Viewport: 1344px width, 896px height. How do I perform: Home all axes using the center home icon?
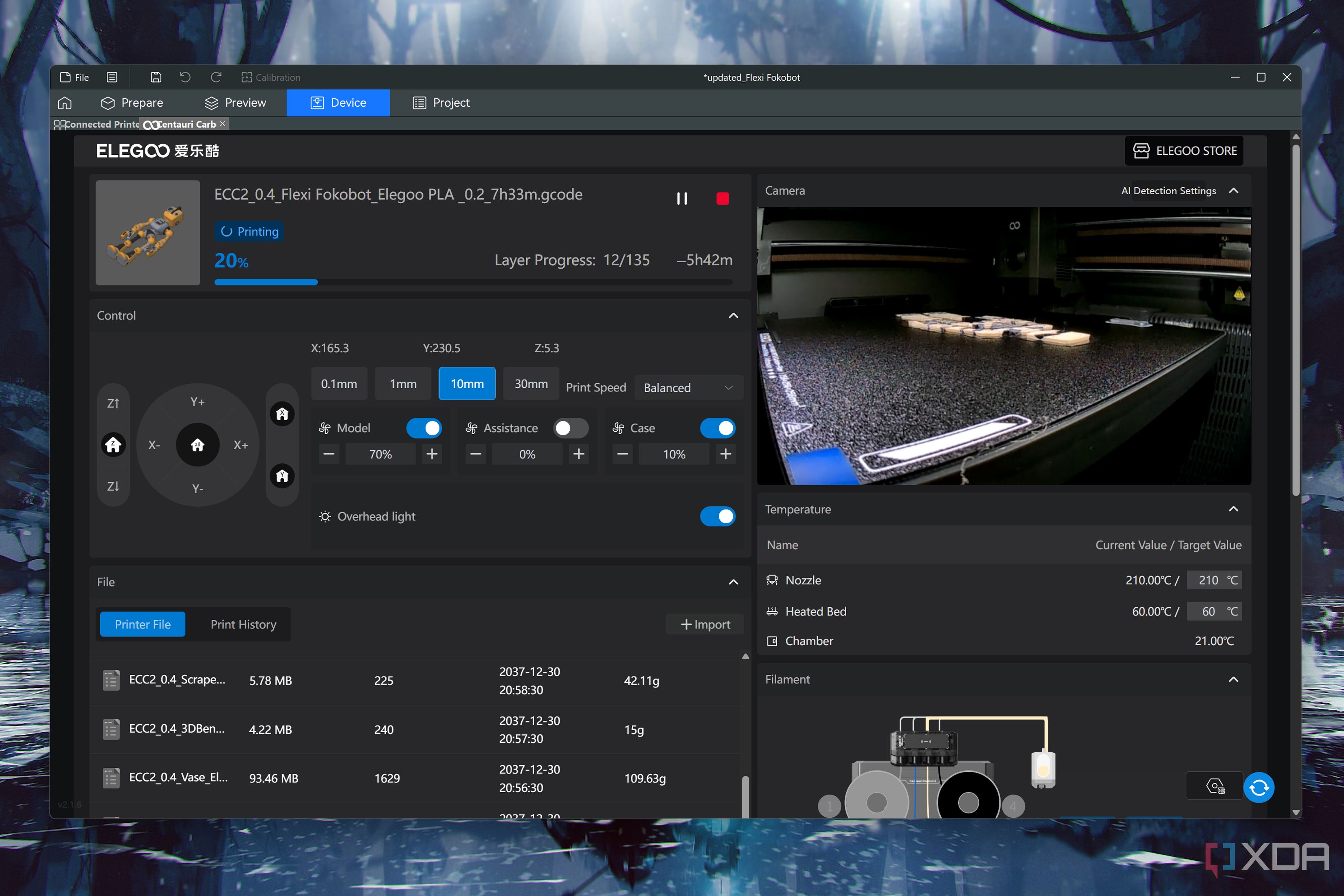pos(198,445)
